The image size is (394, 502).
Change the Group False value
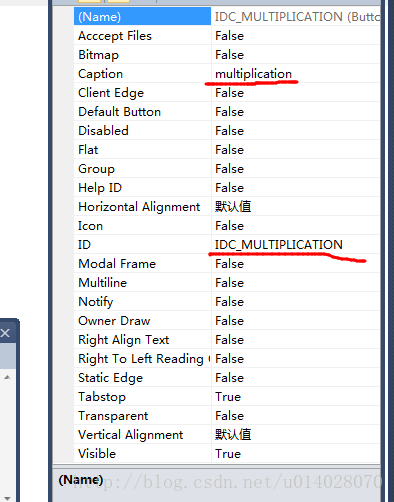click(296, 169)
